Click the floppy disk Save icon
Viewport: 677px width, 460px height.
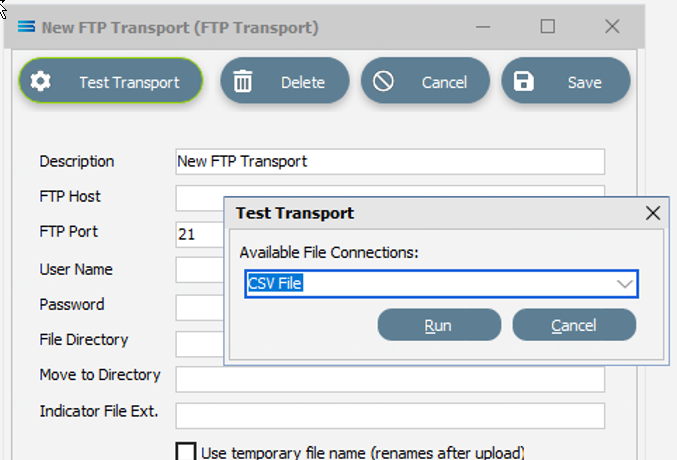point(524,82)
